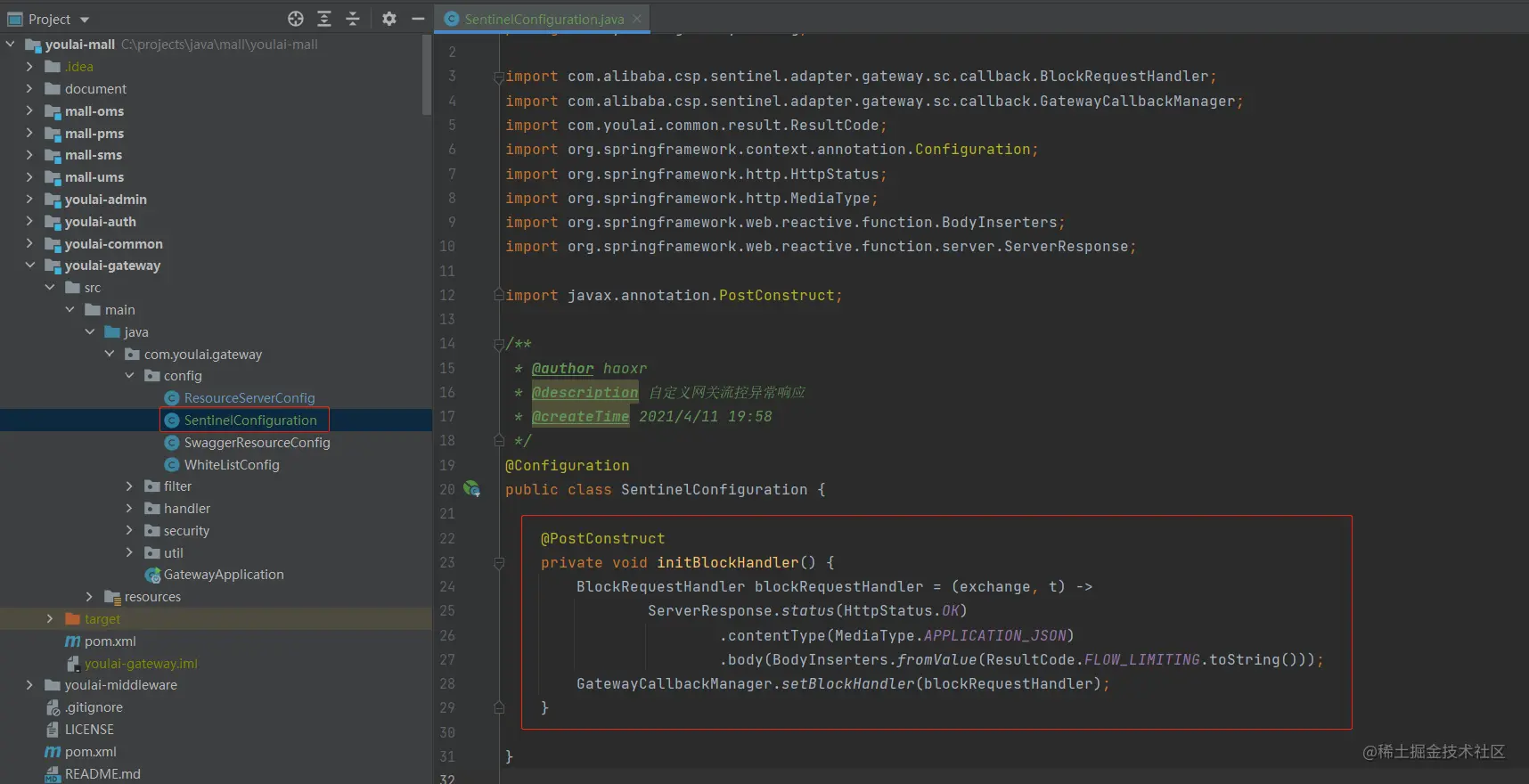Click the youlai-gateway module folder icon
This screenshot has width=1529, height=784.
click(x=53, y=265)
